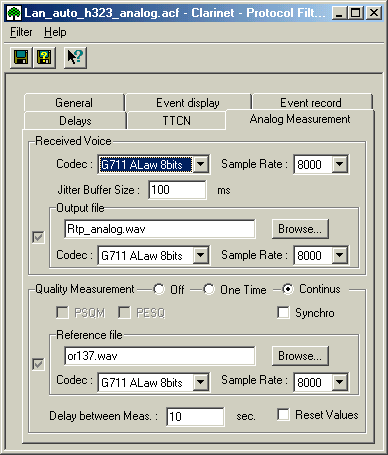Image resolution: width=388 pixels, height=455 pixels.
Task: Switch to the General tab
Action: [74, 103]
